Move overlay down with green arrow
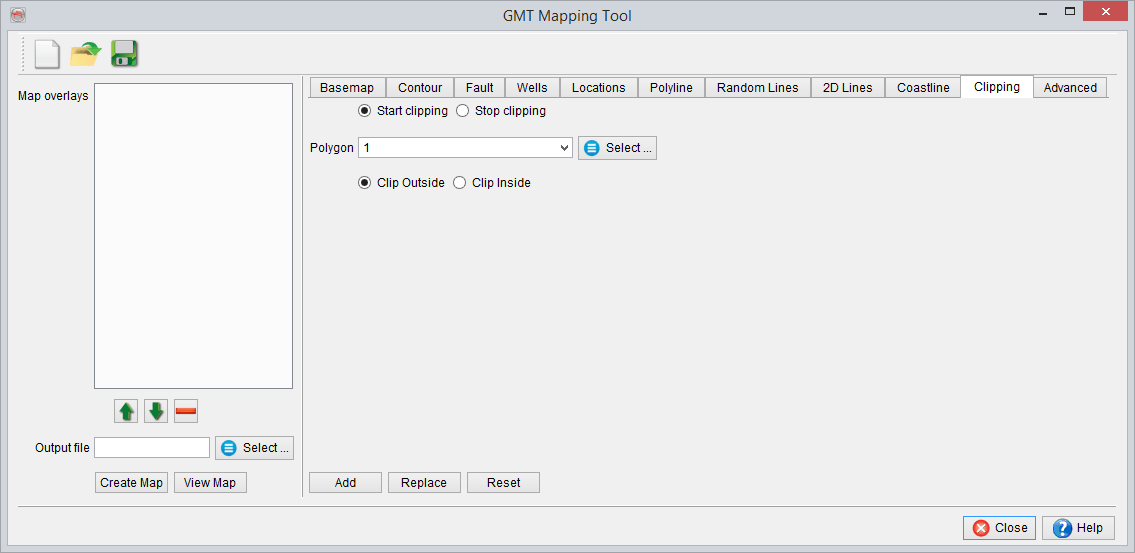The width and height of the screenshot is (1135, 553). 156,411
